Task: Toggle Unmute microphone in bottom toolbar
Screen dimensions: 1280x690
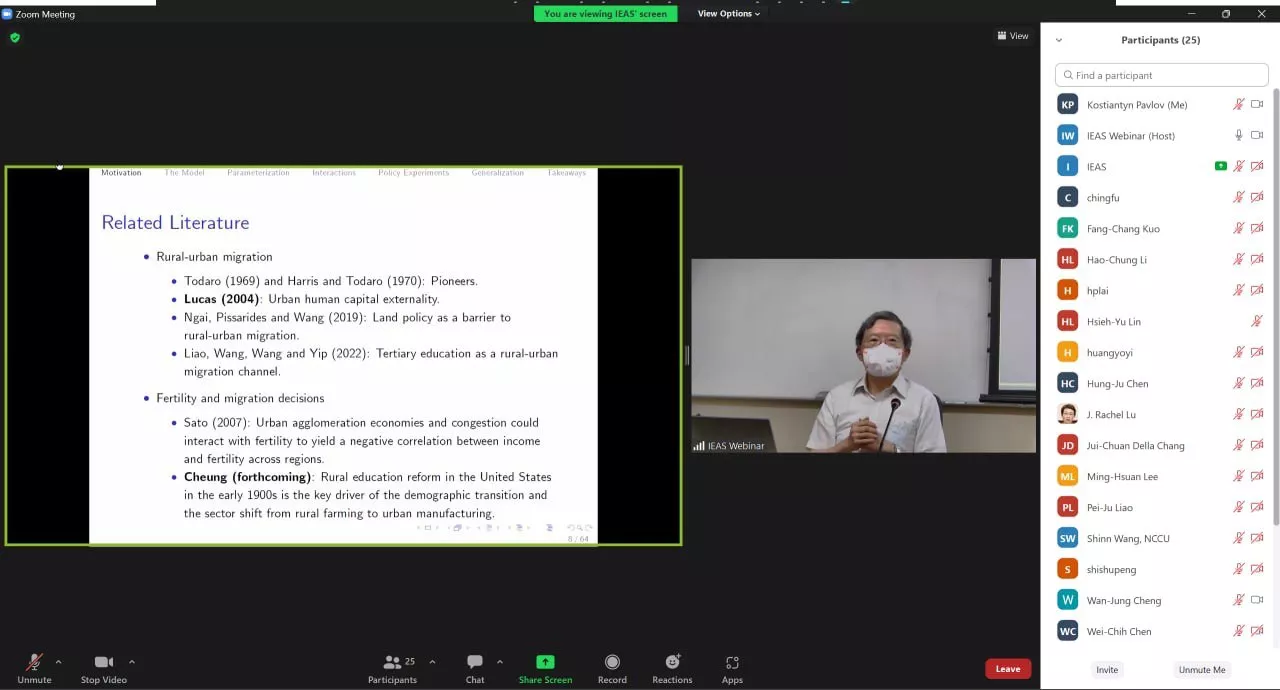Action: tap(34, 662)
